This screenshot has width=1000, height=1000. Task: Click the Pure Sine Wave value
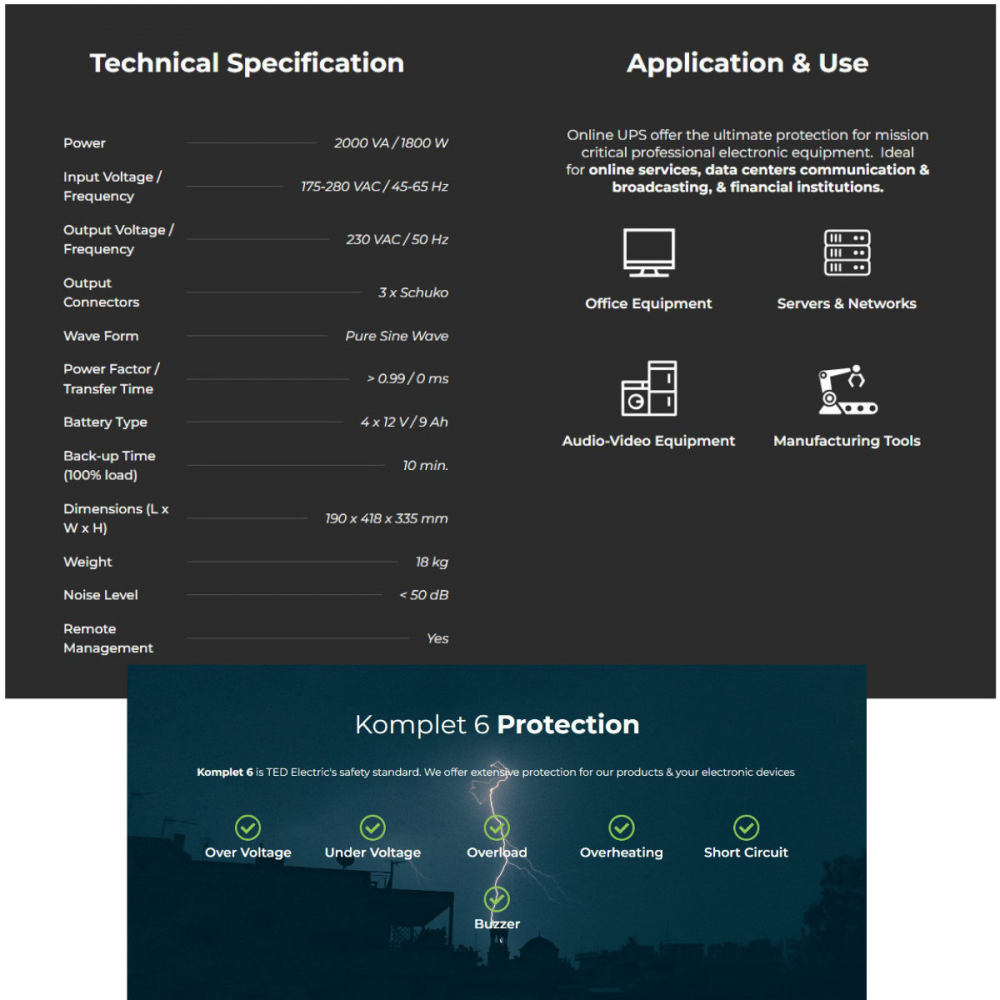click(397, 336)
